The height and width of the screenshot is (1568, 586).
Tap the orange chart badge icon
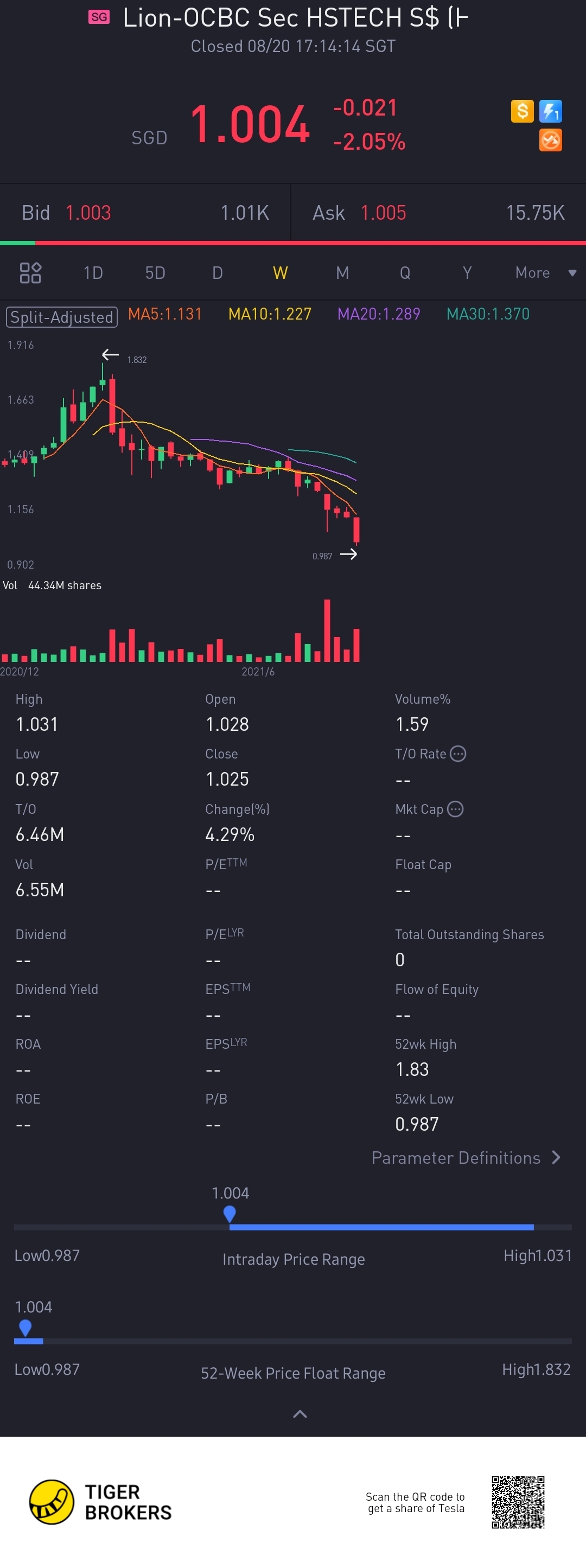click(550, 141)
